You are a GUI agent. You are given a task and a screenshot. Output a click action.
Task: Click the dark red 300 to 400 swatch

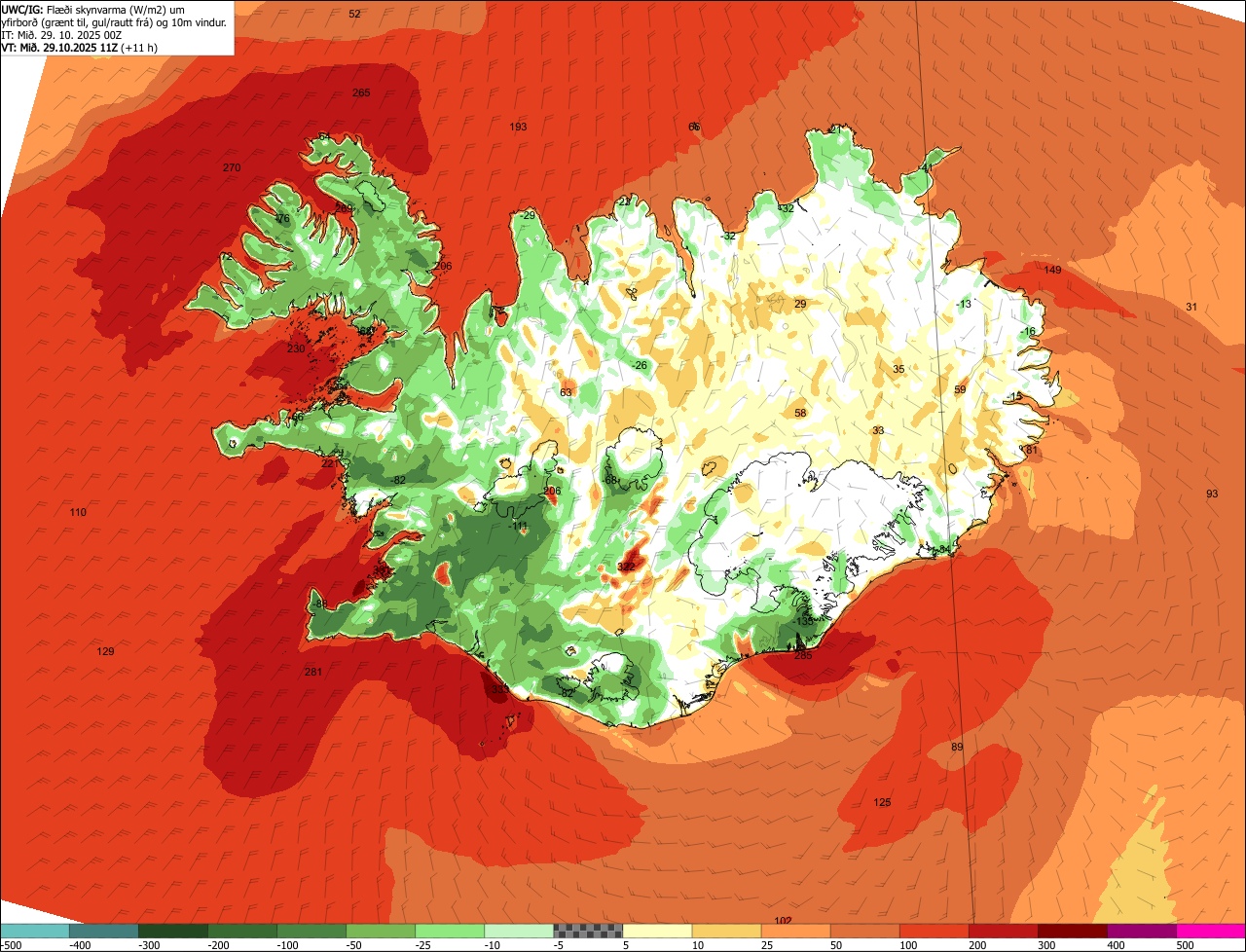tap(1073, 931)
